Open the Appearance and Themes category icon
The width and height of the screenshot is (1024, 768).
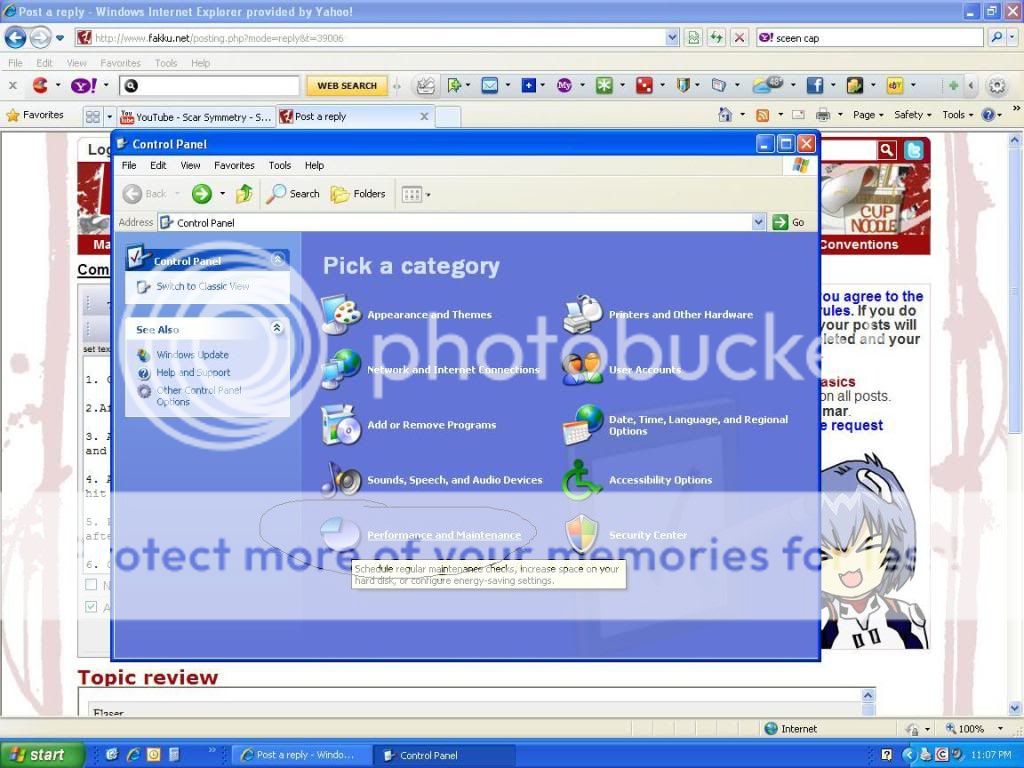340,314
